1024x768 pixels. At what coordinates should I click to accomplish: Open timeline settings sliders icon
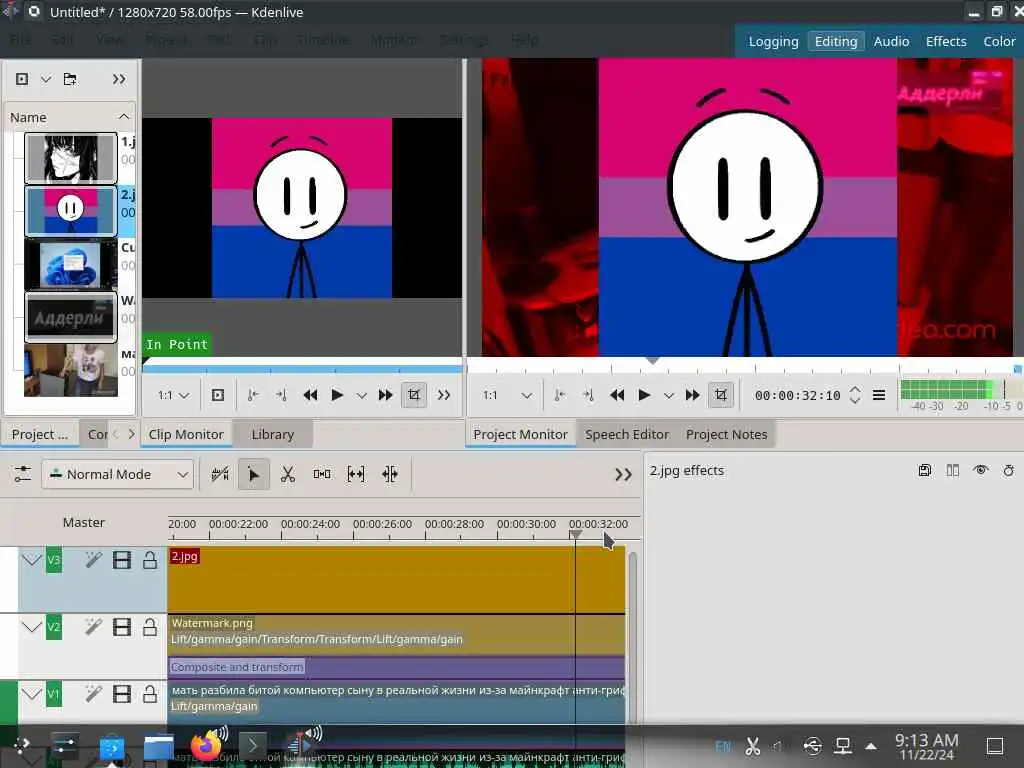coord(22,474)
